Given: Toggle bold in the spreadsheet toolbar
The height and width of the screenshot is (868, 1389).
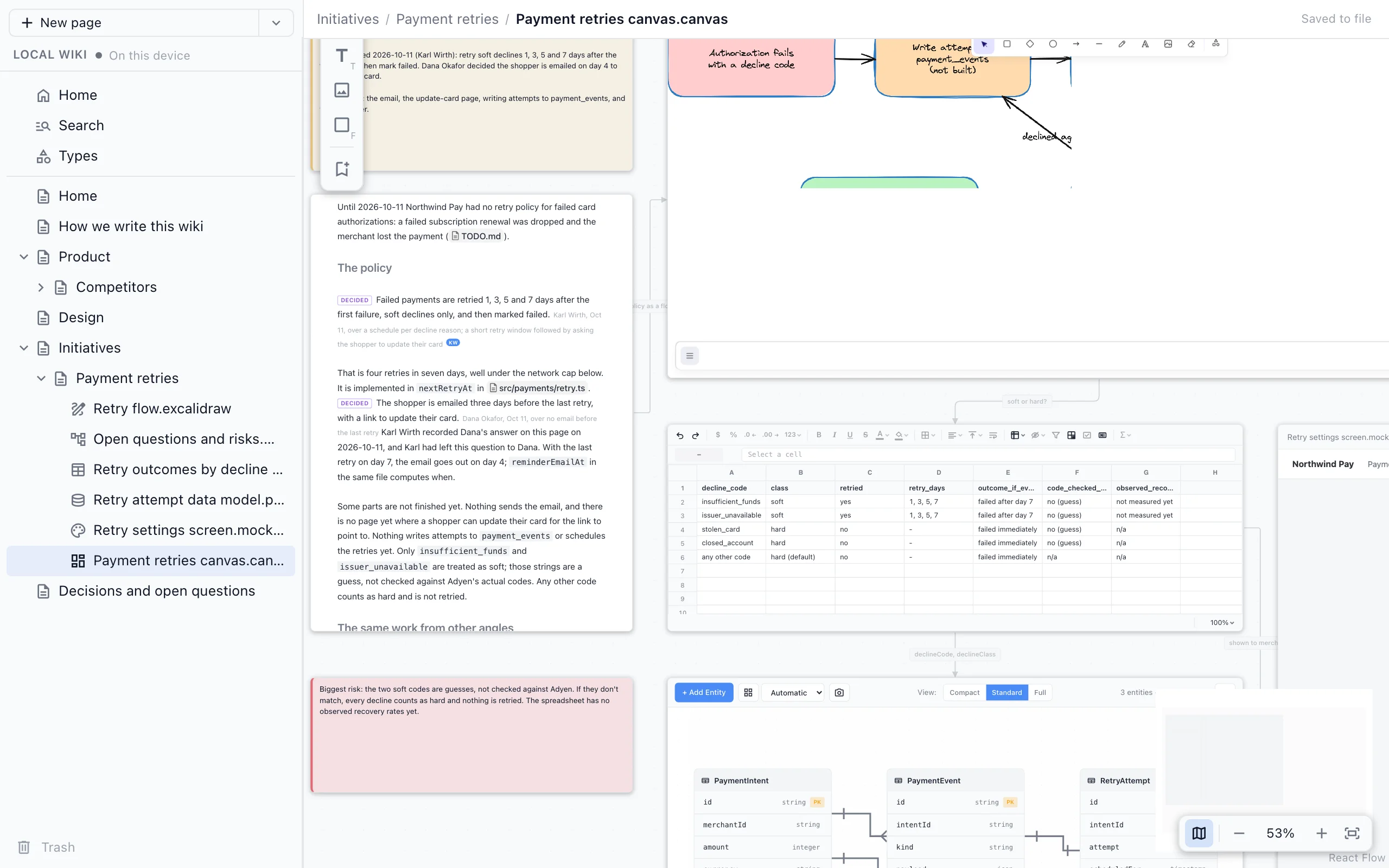Looking at the screenshot, I should (818, 435).
